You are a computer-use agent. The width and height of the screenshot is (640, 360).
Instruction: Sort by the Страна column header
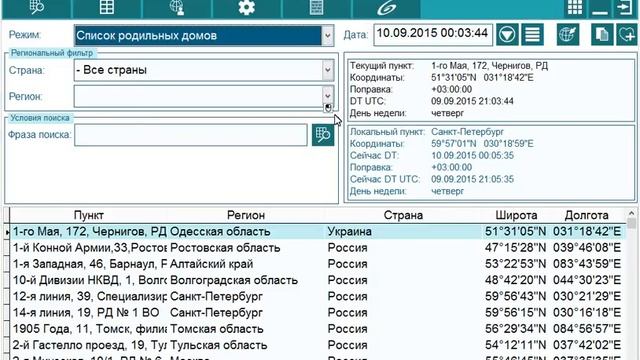tap(403, 215)
